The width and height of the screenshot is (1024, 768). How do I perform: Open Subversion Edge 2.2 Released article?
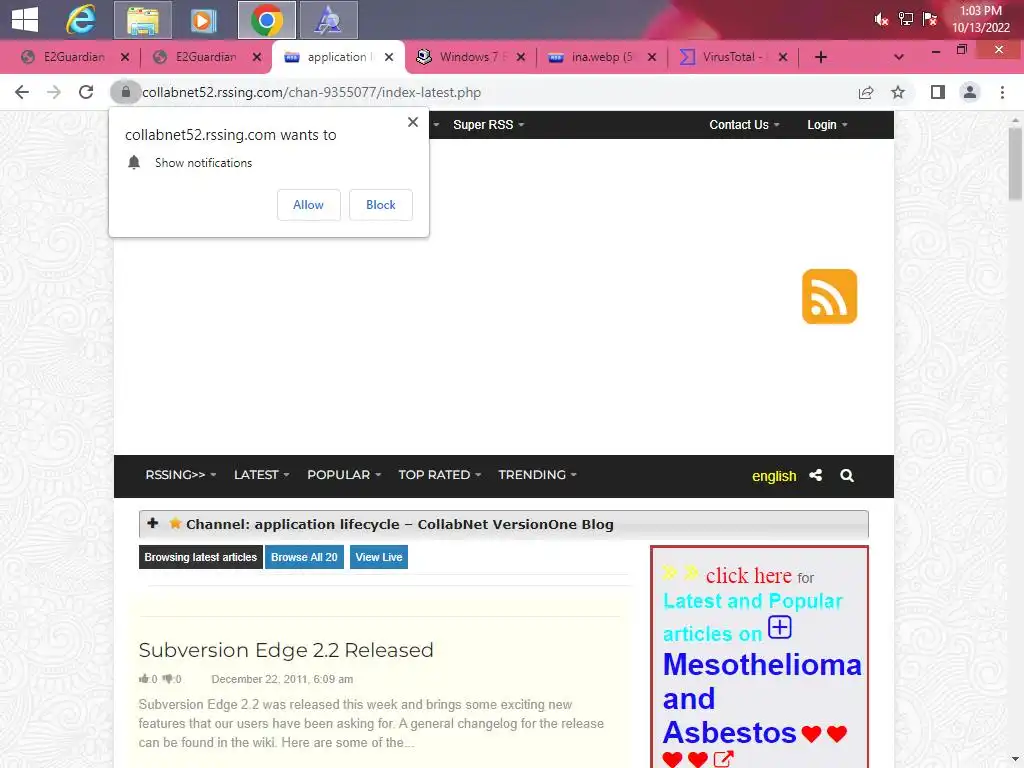tap(286, 650)
